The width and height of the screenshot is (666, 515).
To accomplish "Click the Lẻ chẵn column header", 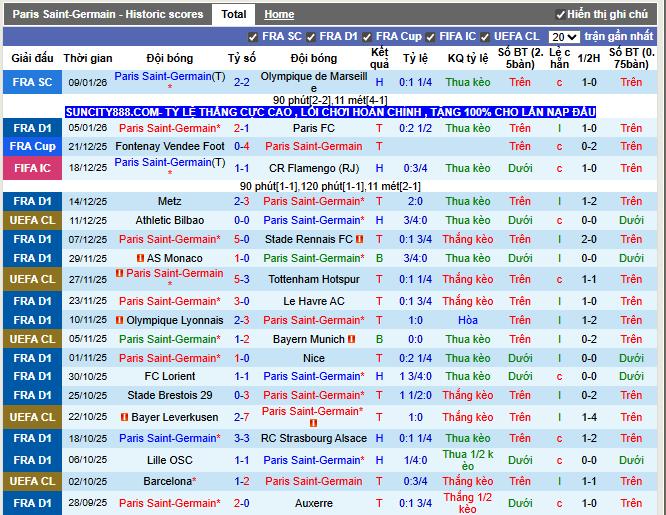I will coord(559,58).
